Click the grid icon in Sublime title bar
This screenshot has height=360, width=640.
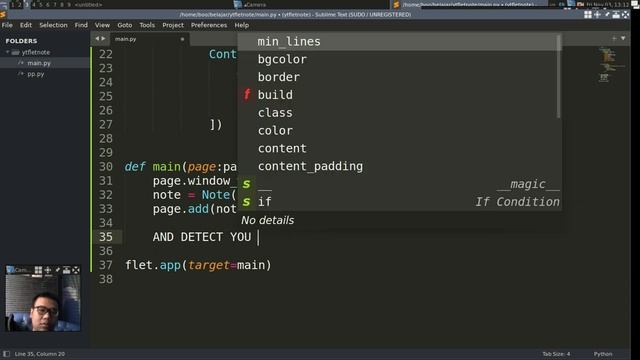point(588,15)
